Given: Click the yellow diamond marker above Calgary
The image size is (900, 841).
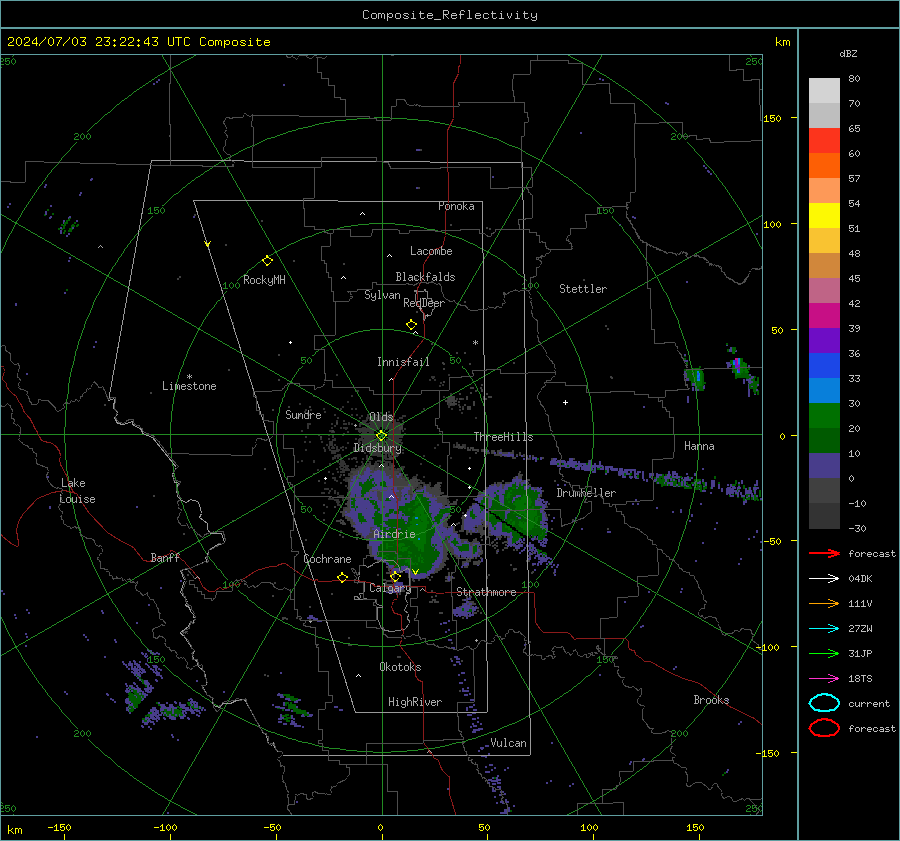Looking at the screenshot, I should click(x=395, y=576).
